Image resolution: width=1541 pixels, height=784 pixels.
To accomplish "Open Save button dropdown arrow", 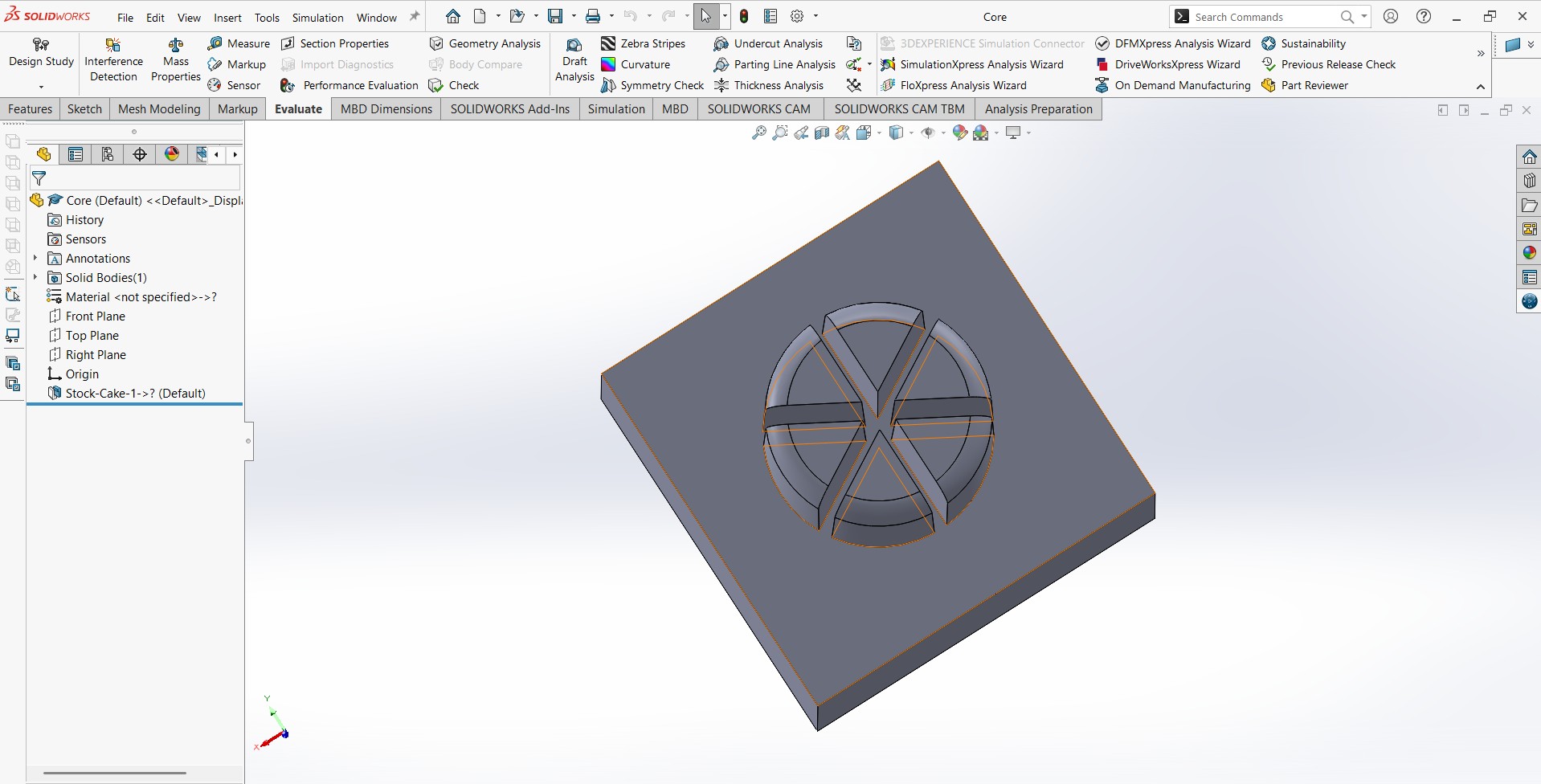I will click(574, 16).
